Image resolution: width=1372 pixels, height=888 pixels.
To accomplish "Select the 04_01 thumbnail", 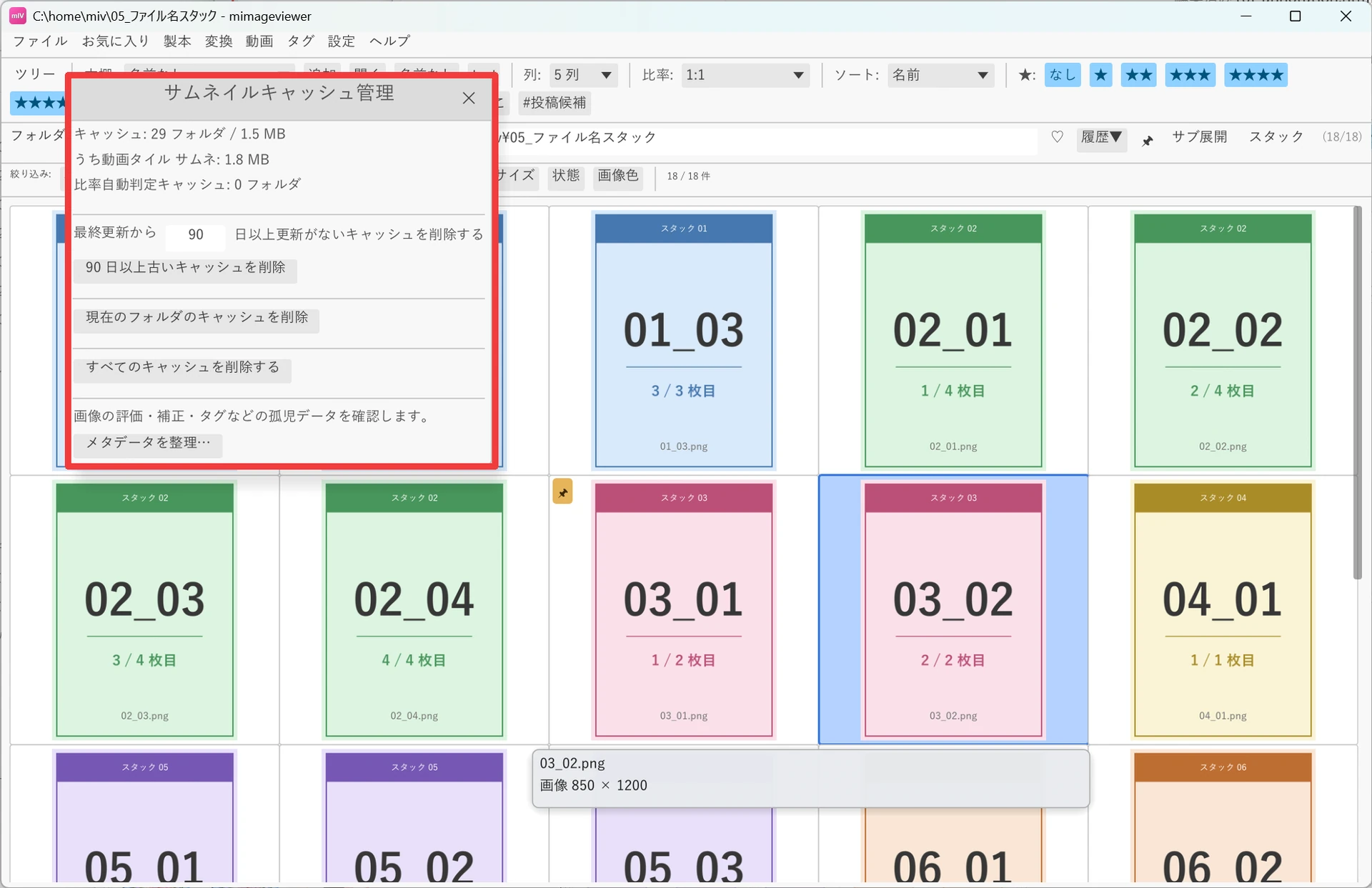I will [1223, 609].
